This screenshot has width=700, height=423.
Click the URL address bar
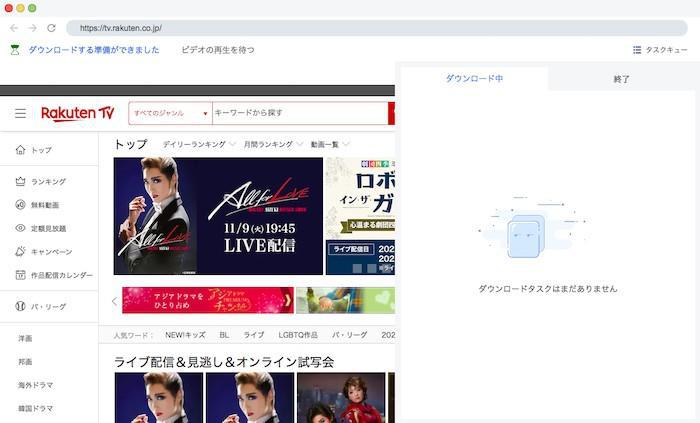coord(377,28)
